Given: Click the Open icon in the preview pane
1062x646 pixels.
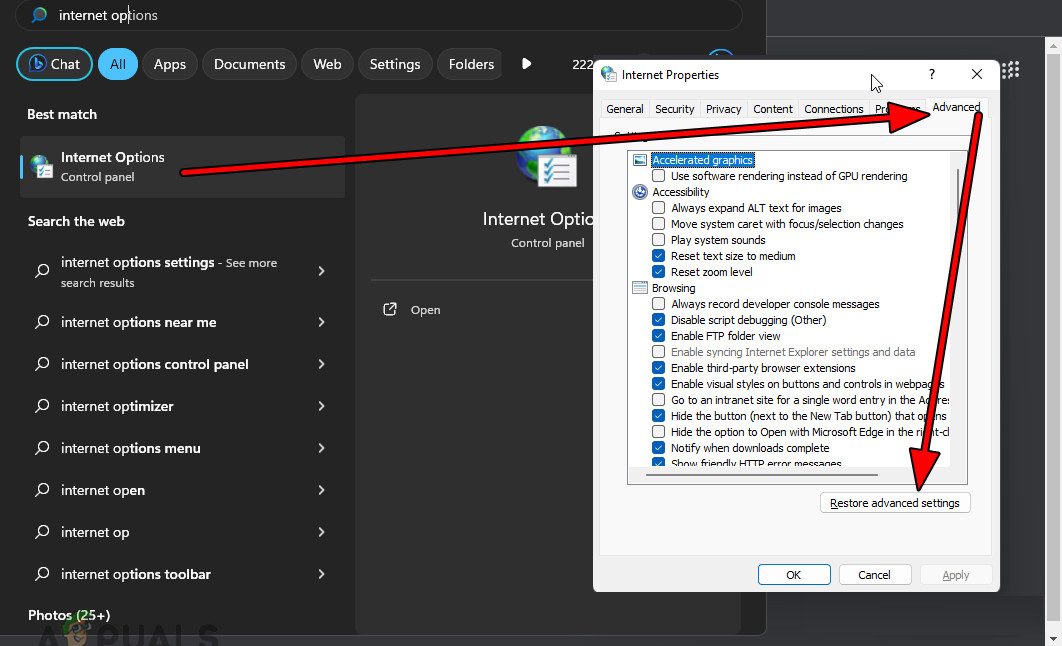Looking at the screenshot, I should 389,309.
